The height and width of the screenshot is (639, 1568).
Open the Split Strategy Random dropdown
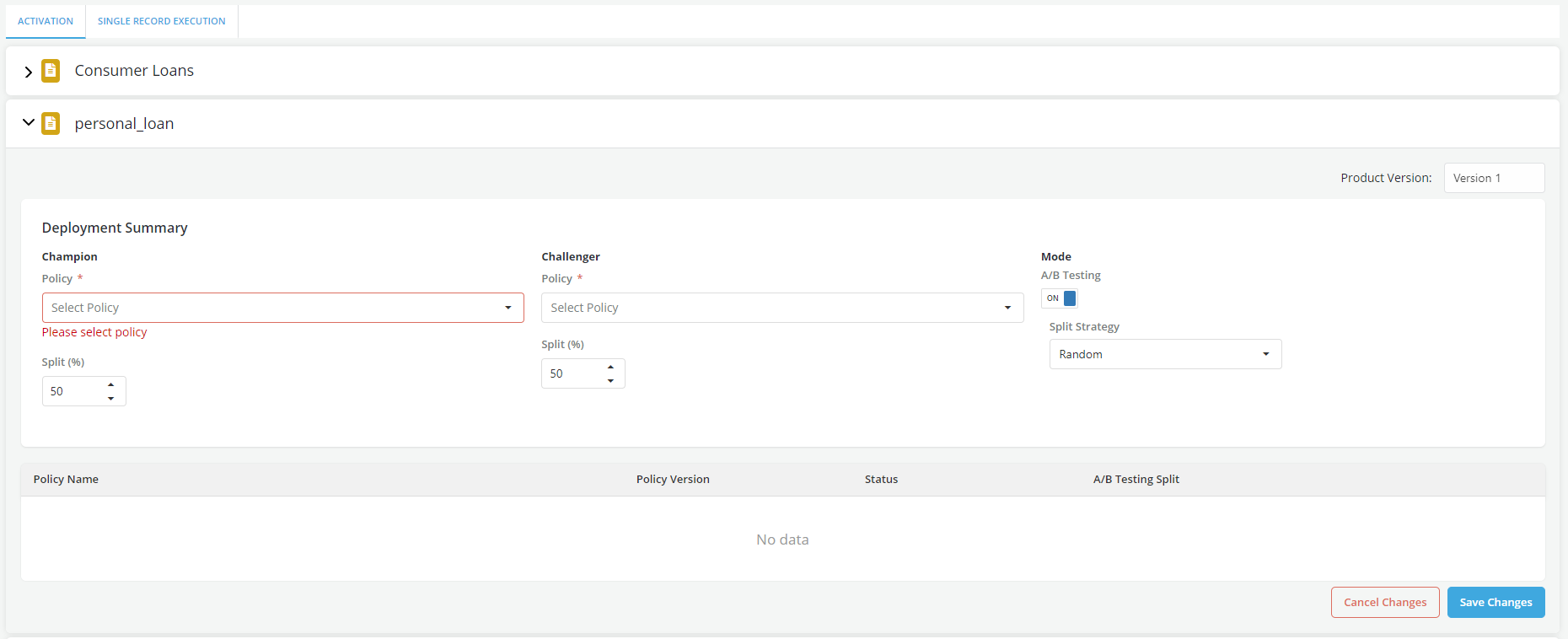pyautogui.click(x=1164, y=354)
